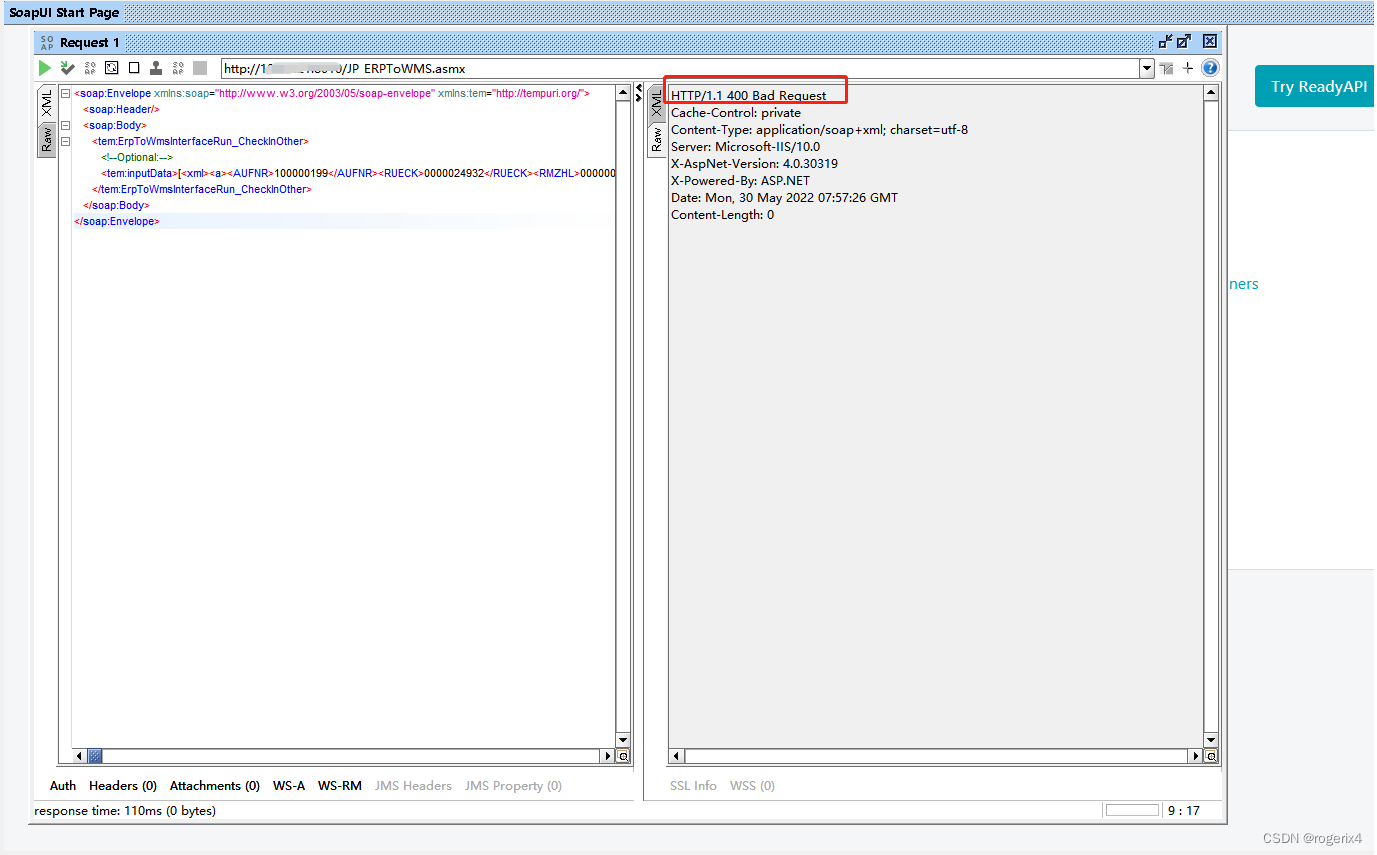Select the request editor's XML vertical tab

click(x=46, y=103)
